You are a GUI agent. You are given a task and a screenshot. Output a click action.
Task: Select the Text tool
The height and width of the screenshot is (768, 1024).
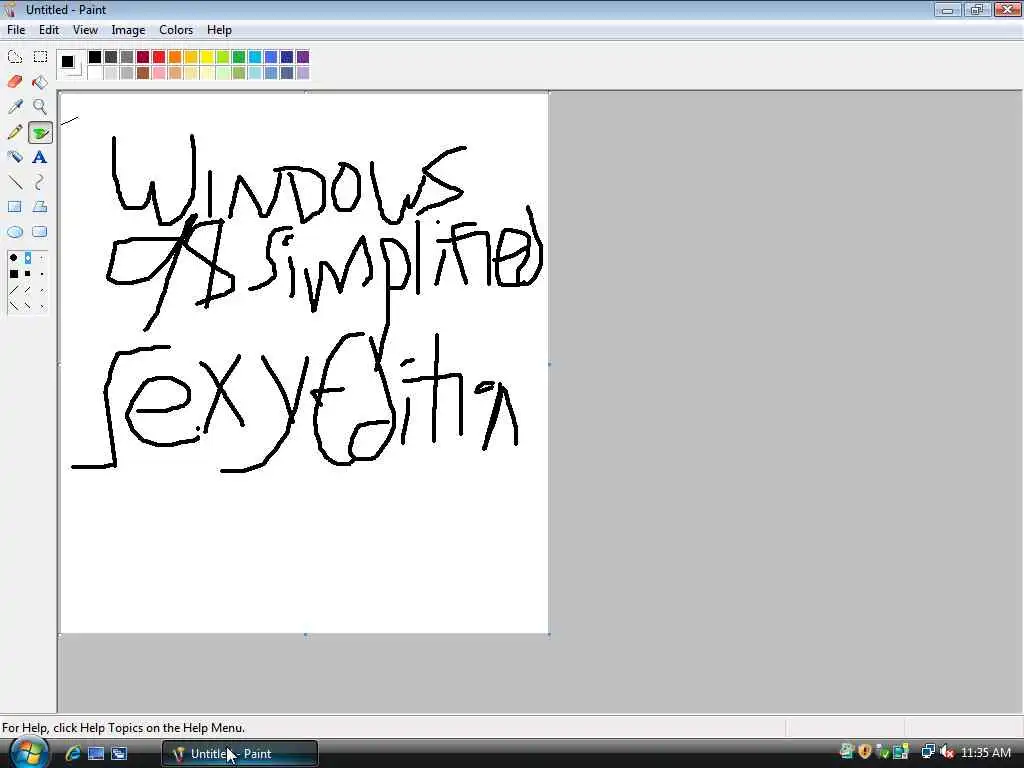[40, 157]
